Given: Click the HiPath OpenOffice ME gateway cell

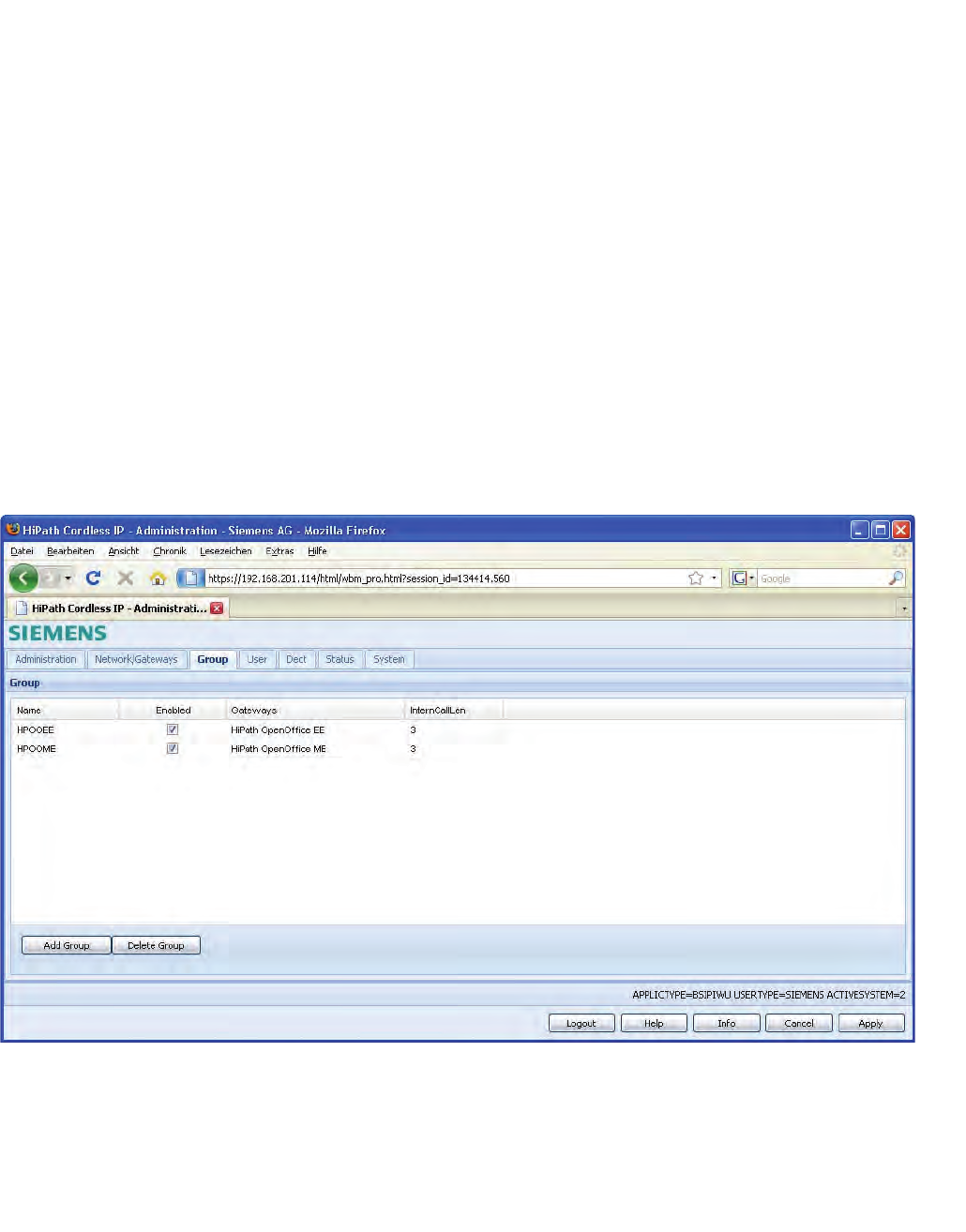Looking at the screenshot, I should pos(279,748).
